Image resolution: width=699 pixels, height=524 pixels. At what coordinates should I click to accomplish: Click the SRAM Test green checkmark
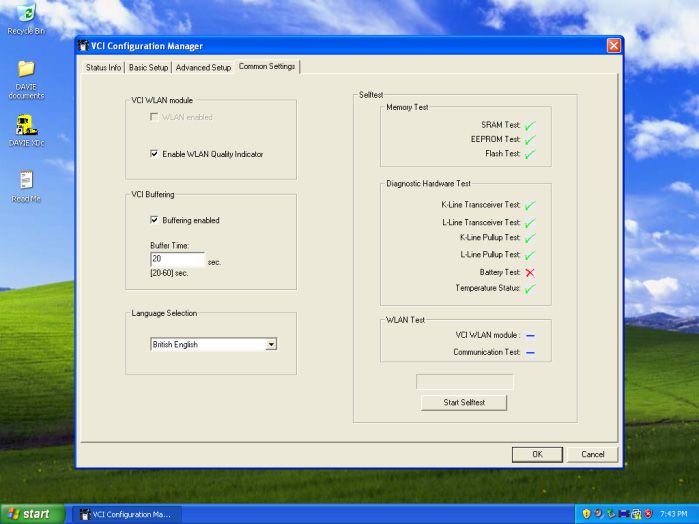click(x=530, y=124)
